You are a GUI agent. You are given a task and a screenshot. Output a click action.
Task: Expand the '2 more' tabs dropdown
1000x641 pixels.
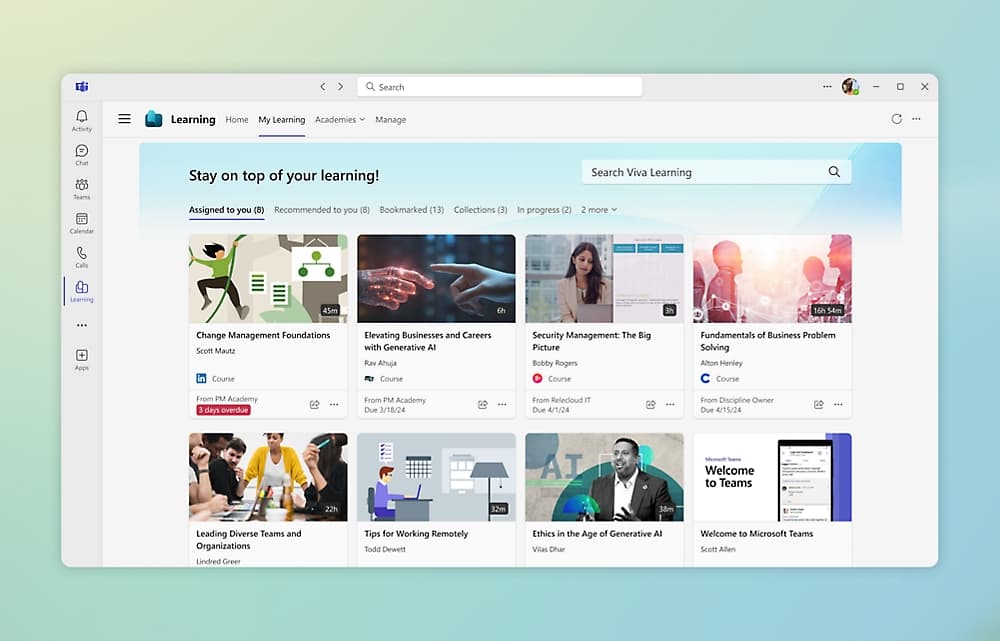click(599, 210)
